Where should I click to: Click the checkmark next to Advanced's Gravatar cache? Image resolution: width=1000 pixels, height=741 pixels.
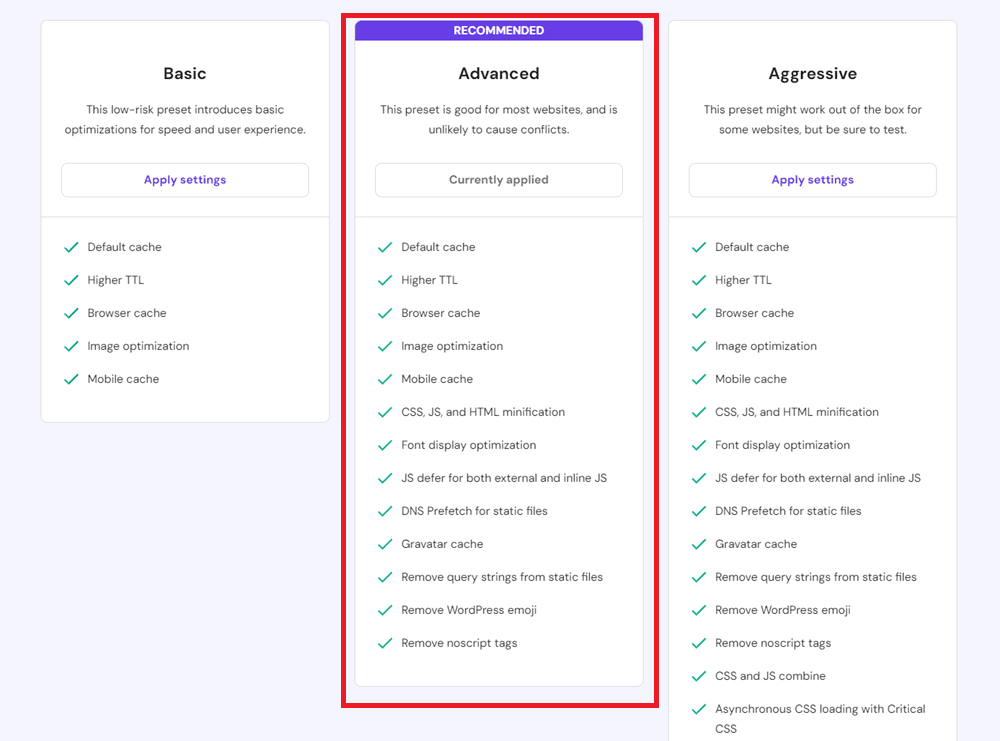(385, 544)
